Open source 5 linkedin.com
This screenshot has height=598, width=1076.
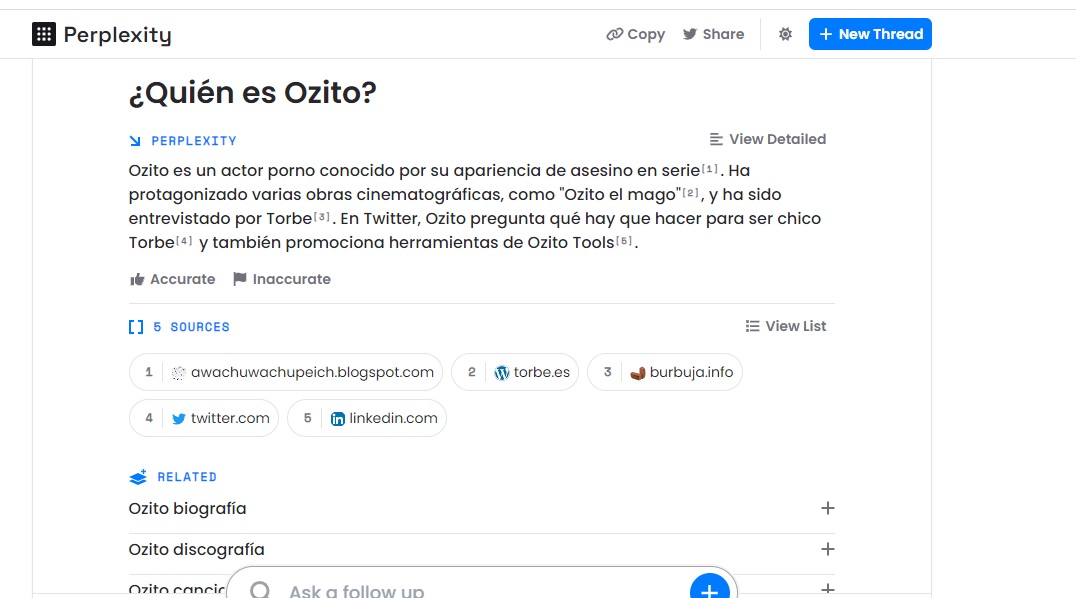[x=366, y=418]
